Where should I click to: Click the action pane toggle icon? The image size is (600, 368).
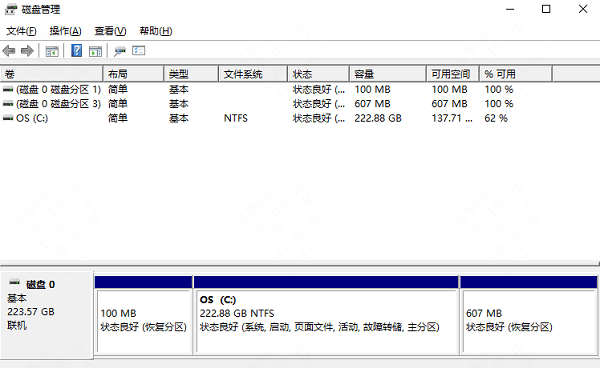pos(95,51)
